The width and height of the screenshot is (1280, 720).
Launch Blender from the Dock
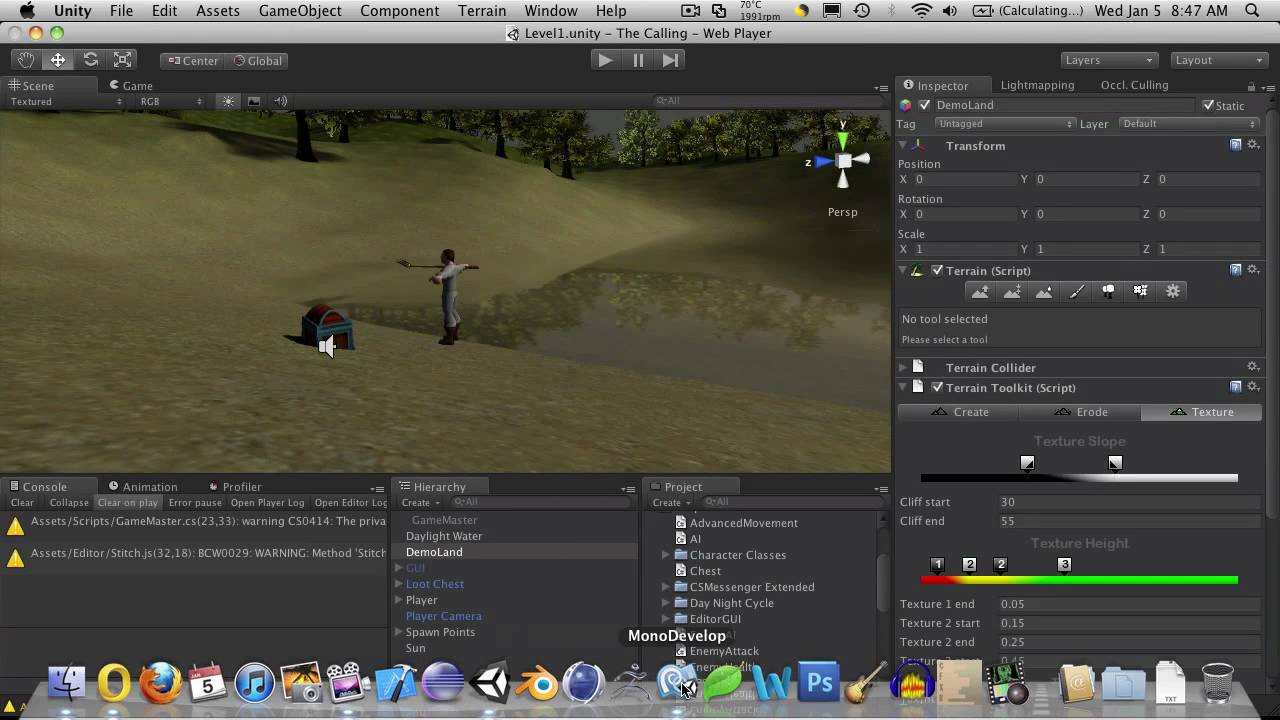[x=538, y=684]
